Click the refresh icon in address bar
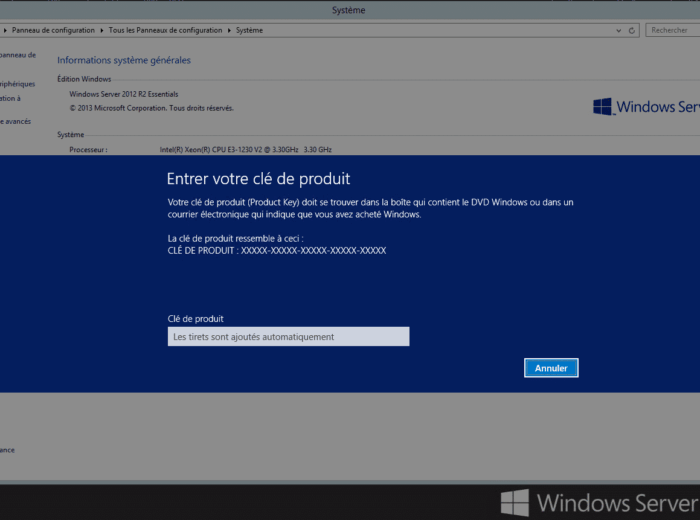Screen dimensions: 700x520 click(632, 30)
